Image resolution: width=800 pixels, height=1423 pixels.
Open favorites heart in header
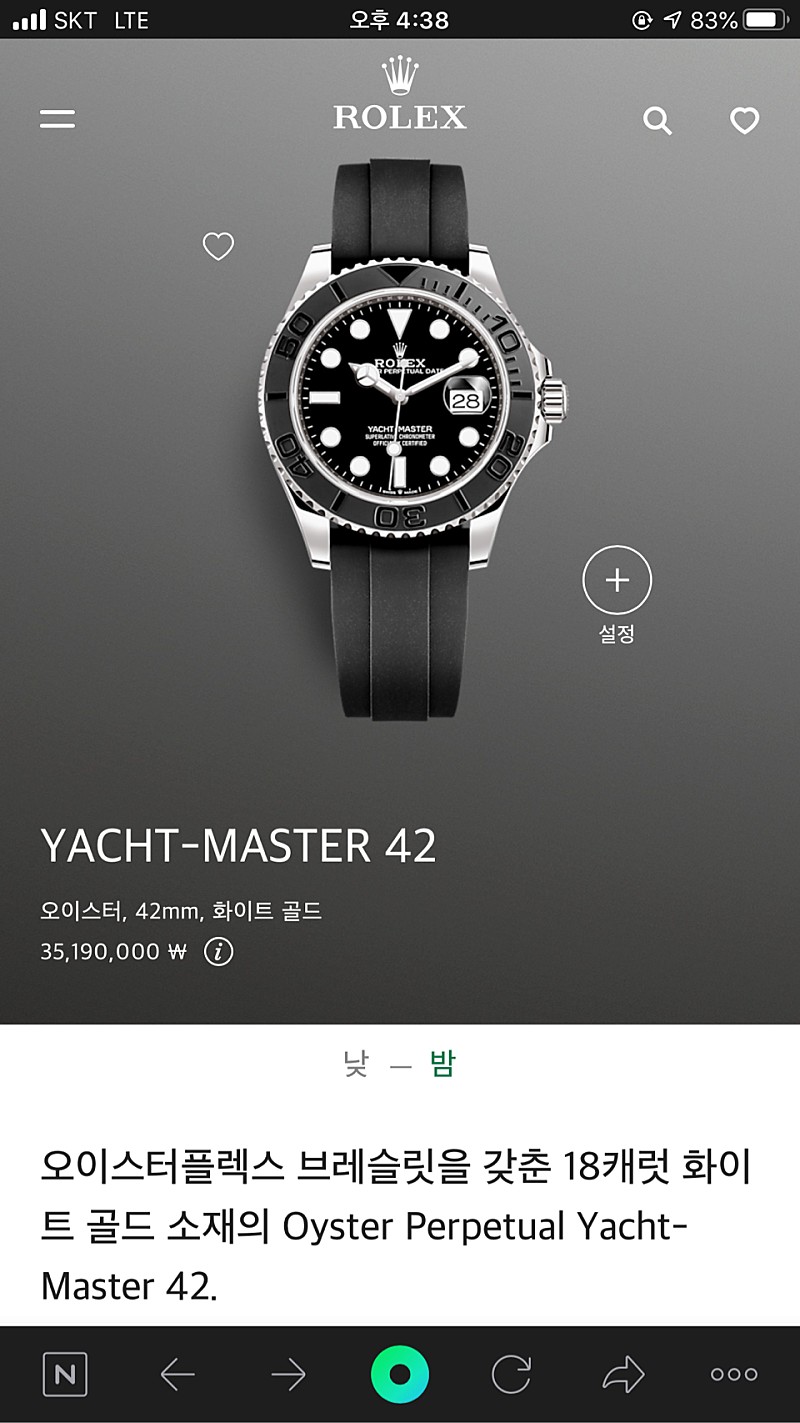pos(744,121)
